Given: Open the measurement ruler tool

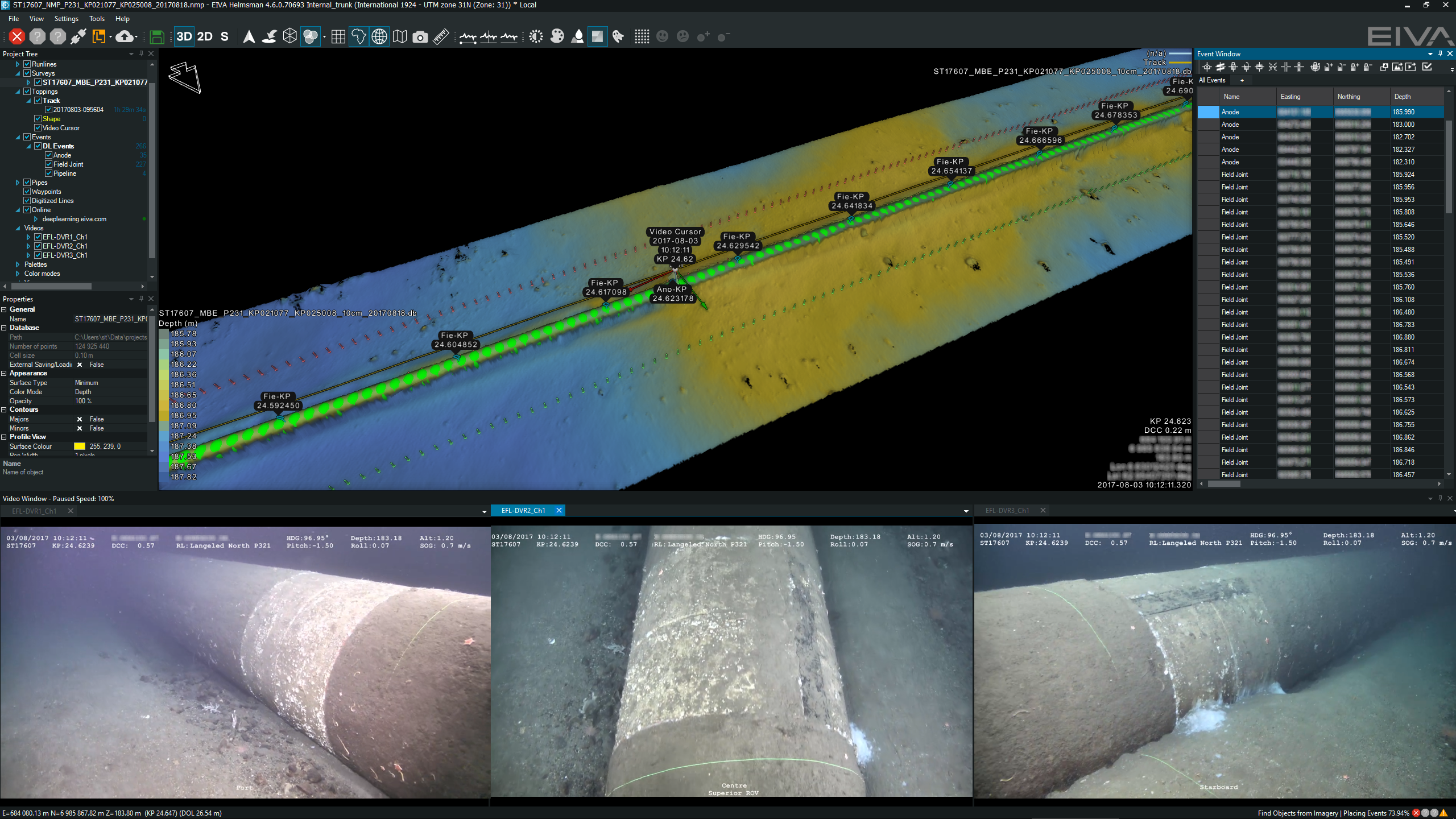Looking at the screenshot, I should (440, 36).
